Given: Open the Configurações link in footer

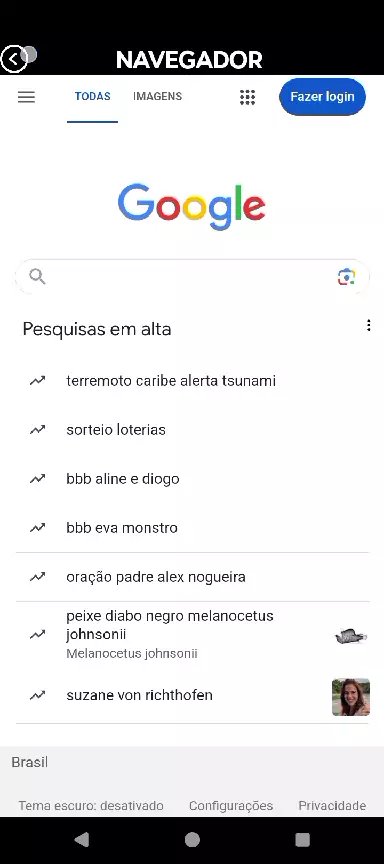Looking at the screenshot, I should coord(231,806).
